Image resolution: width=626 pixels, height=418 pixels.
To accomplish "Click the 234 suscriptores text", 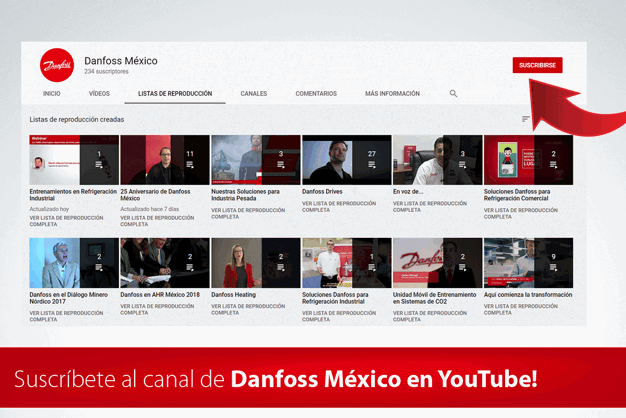I will tap(106, 71).
